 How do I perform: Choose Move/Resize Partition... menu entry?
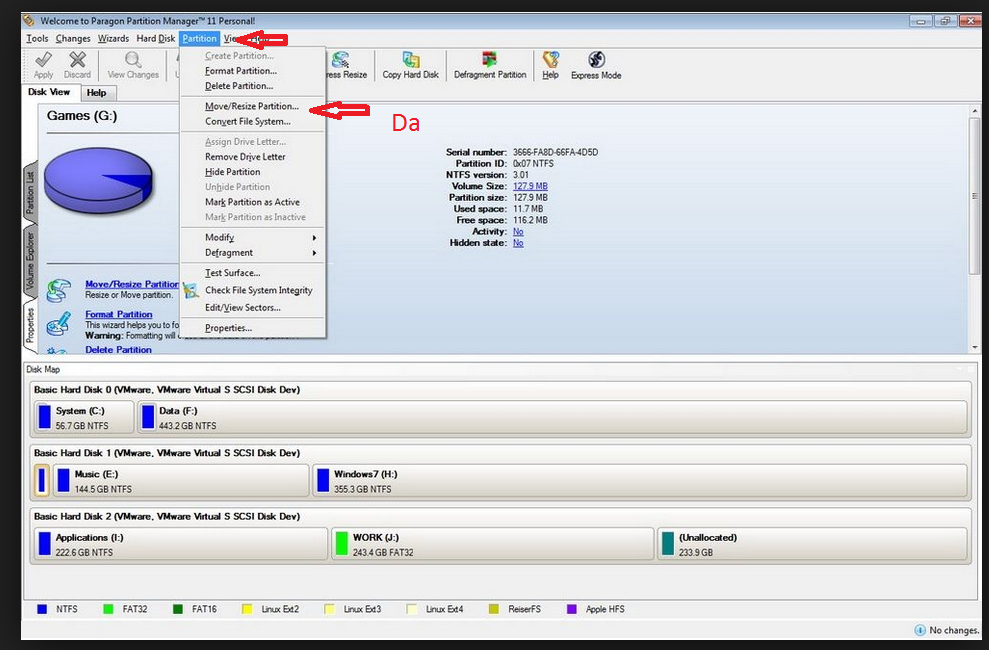point(253,106)
